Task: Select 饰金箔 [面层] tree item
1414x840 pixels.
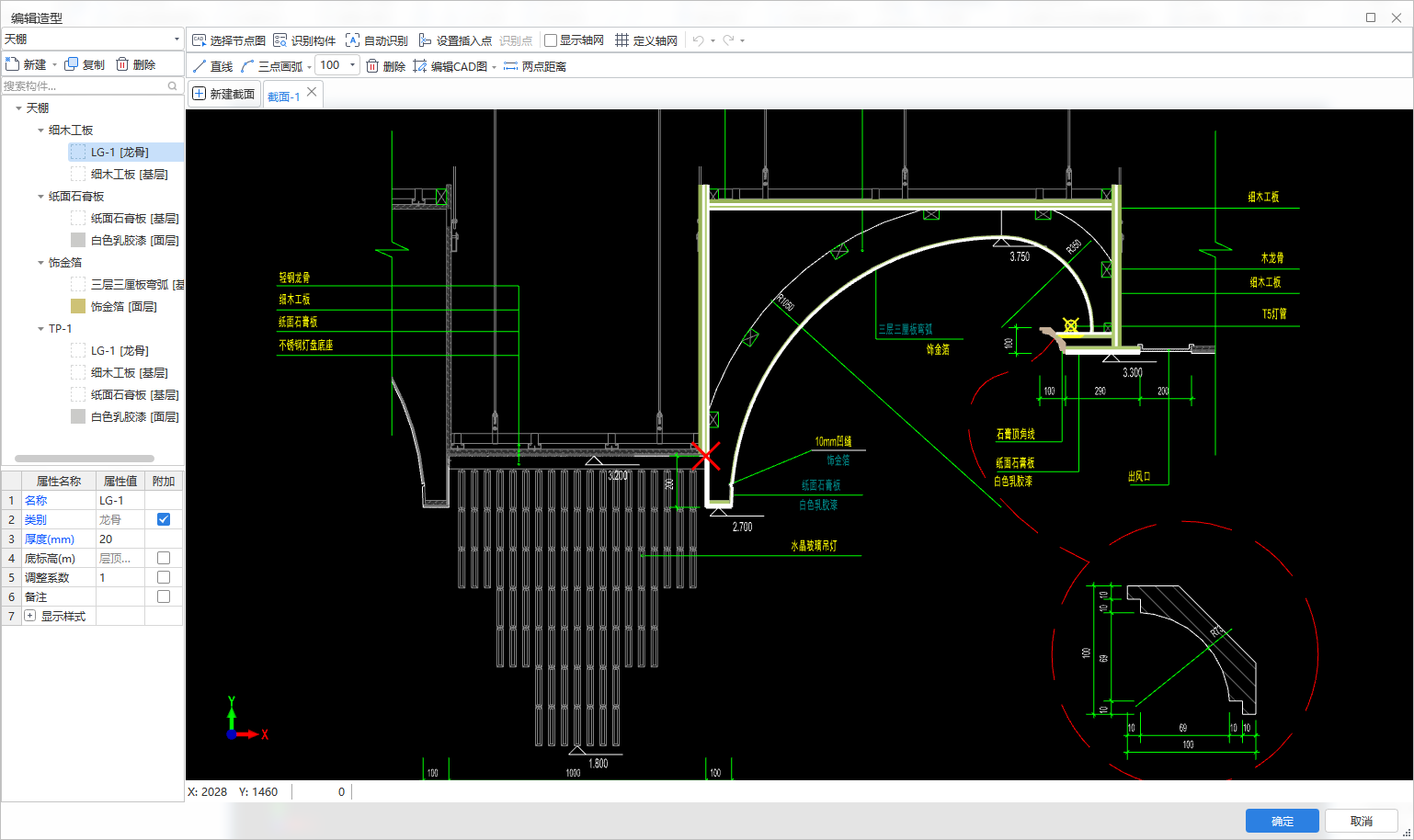Action: point(123,307)
